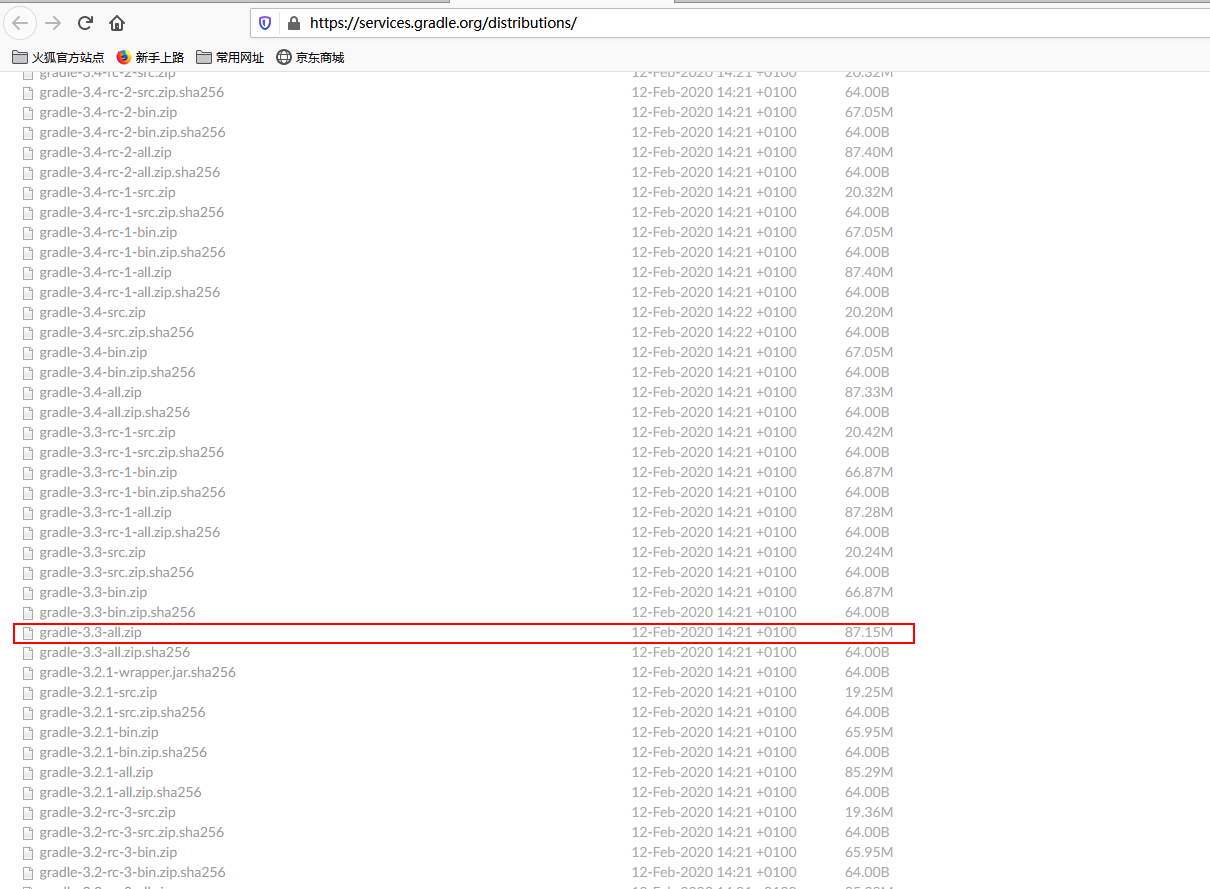1210x889 pixels.
Task: Click the 85.29M size of gradle-3.2.1-all.zip
Action: coord(869,773)
